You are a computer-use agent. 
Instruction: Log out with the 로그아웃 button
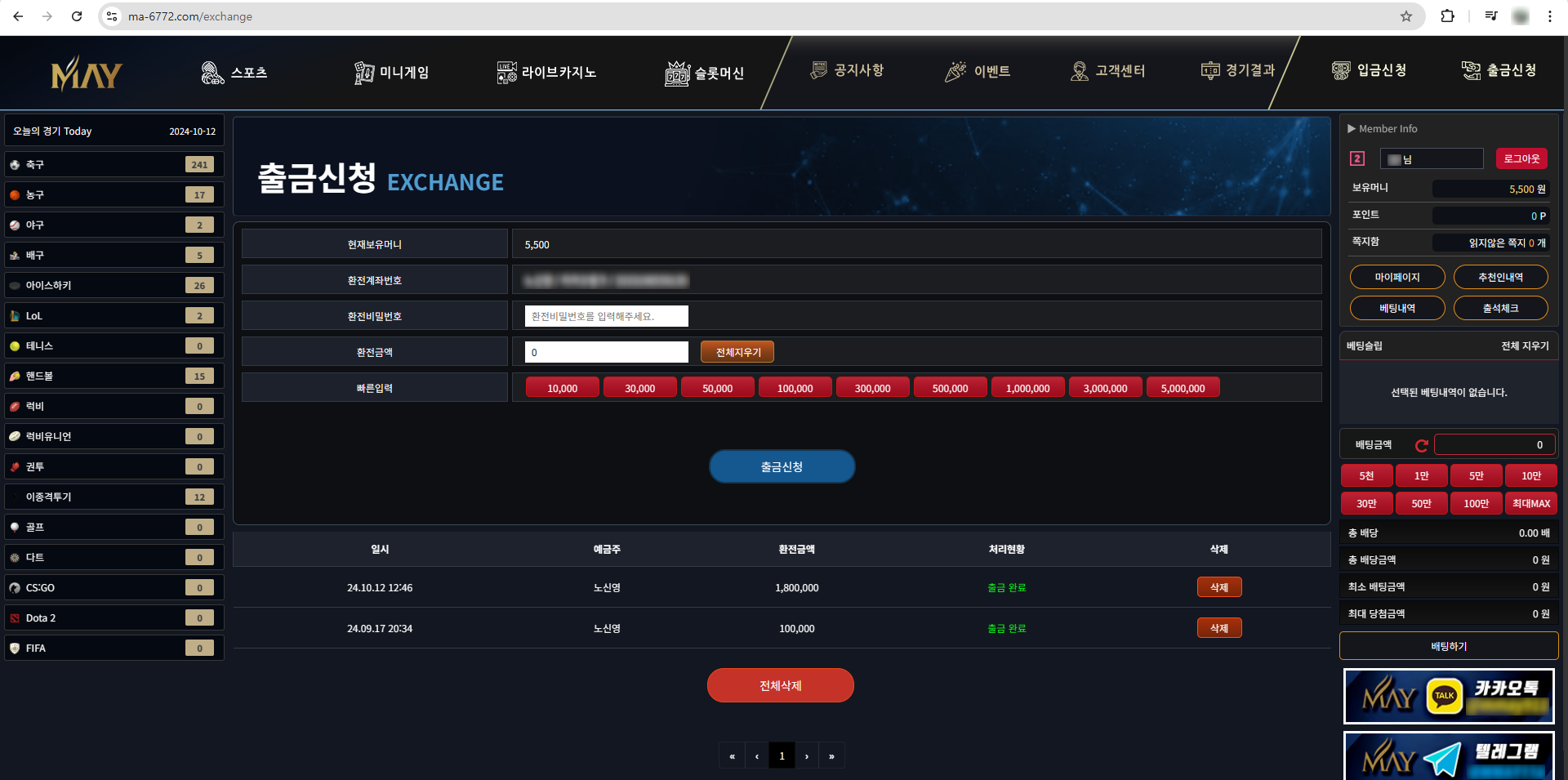[1521, 158]
